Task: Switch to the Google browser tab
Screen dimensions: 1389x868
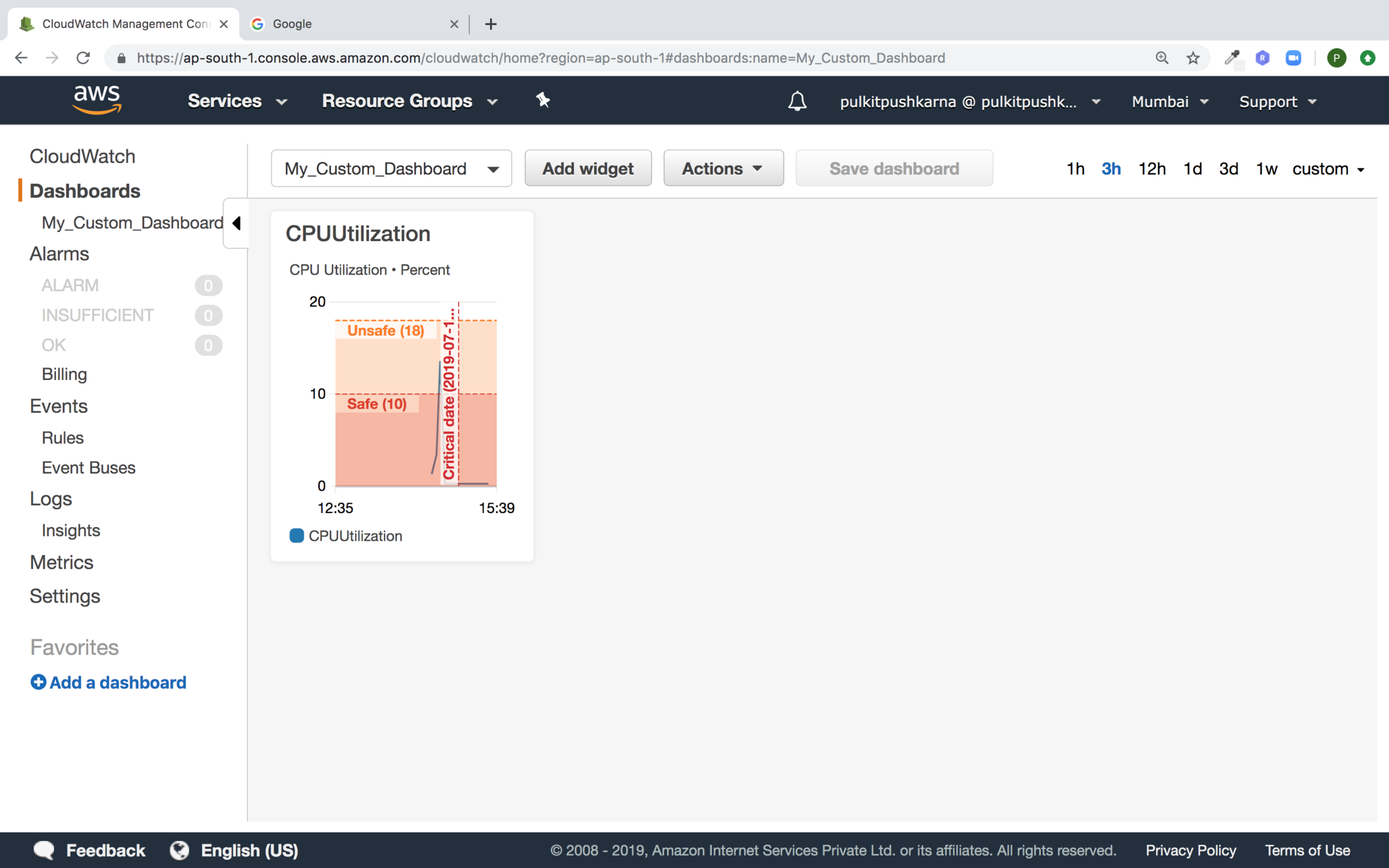Action: tap(347, 24)
